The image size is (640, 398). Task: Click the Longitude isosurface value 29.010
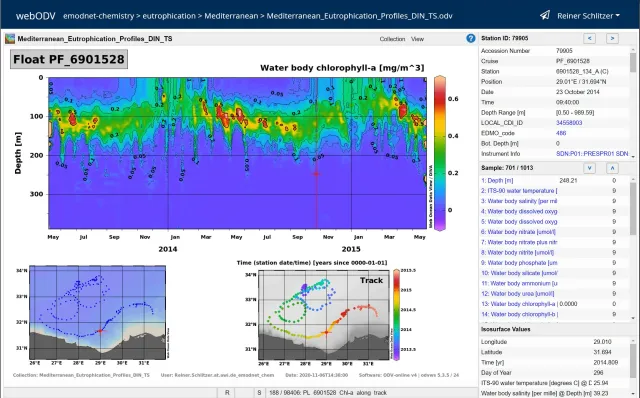click(x=602, y=342)
